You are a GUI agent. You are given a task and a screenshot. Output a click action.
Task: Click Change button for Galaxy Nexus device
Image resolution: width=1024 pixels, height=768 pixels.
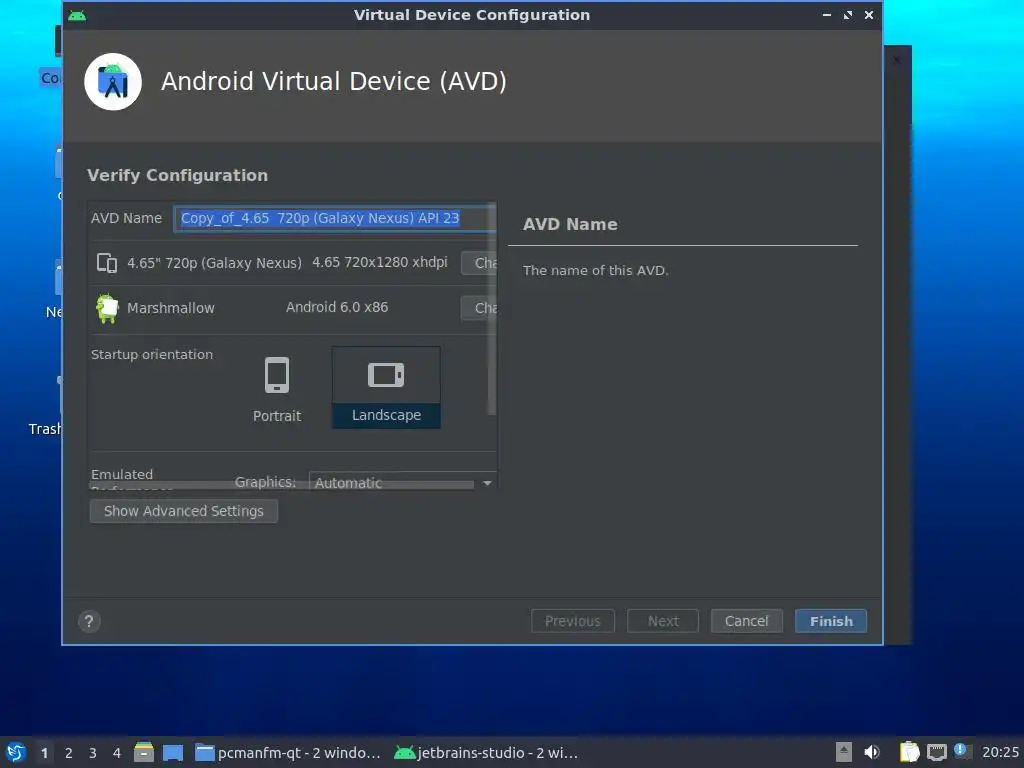click(x=479, y=263)
